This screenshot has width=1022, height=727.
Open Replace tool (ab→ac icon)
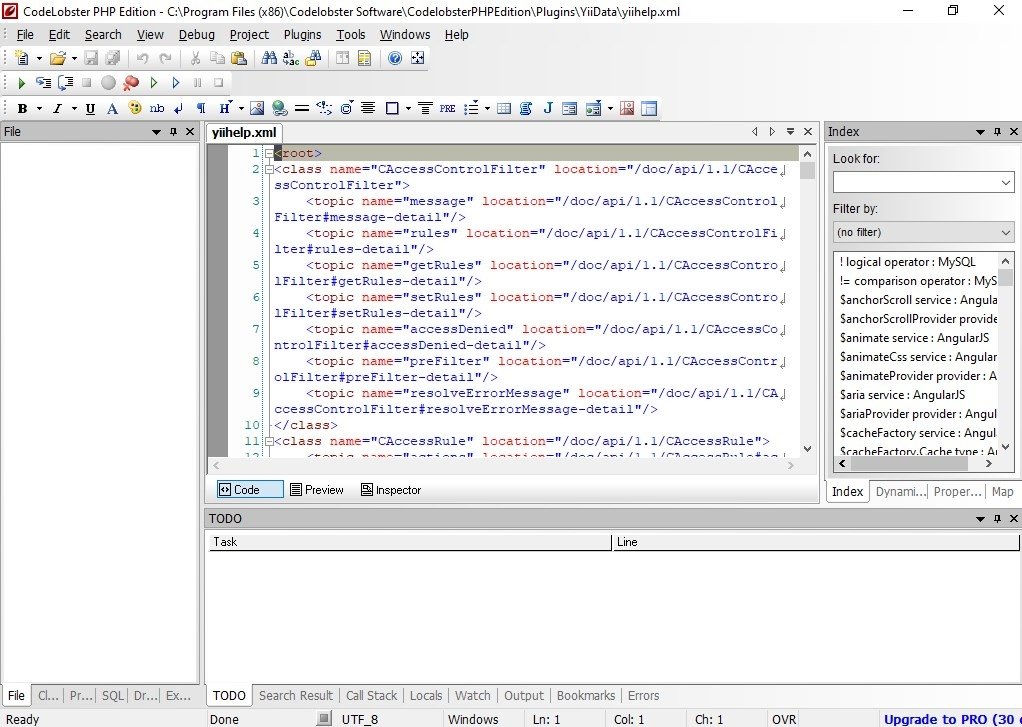[x=291, y=58]
